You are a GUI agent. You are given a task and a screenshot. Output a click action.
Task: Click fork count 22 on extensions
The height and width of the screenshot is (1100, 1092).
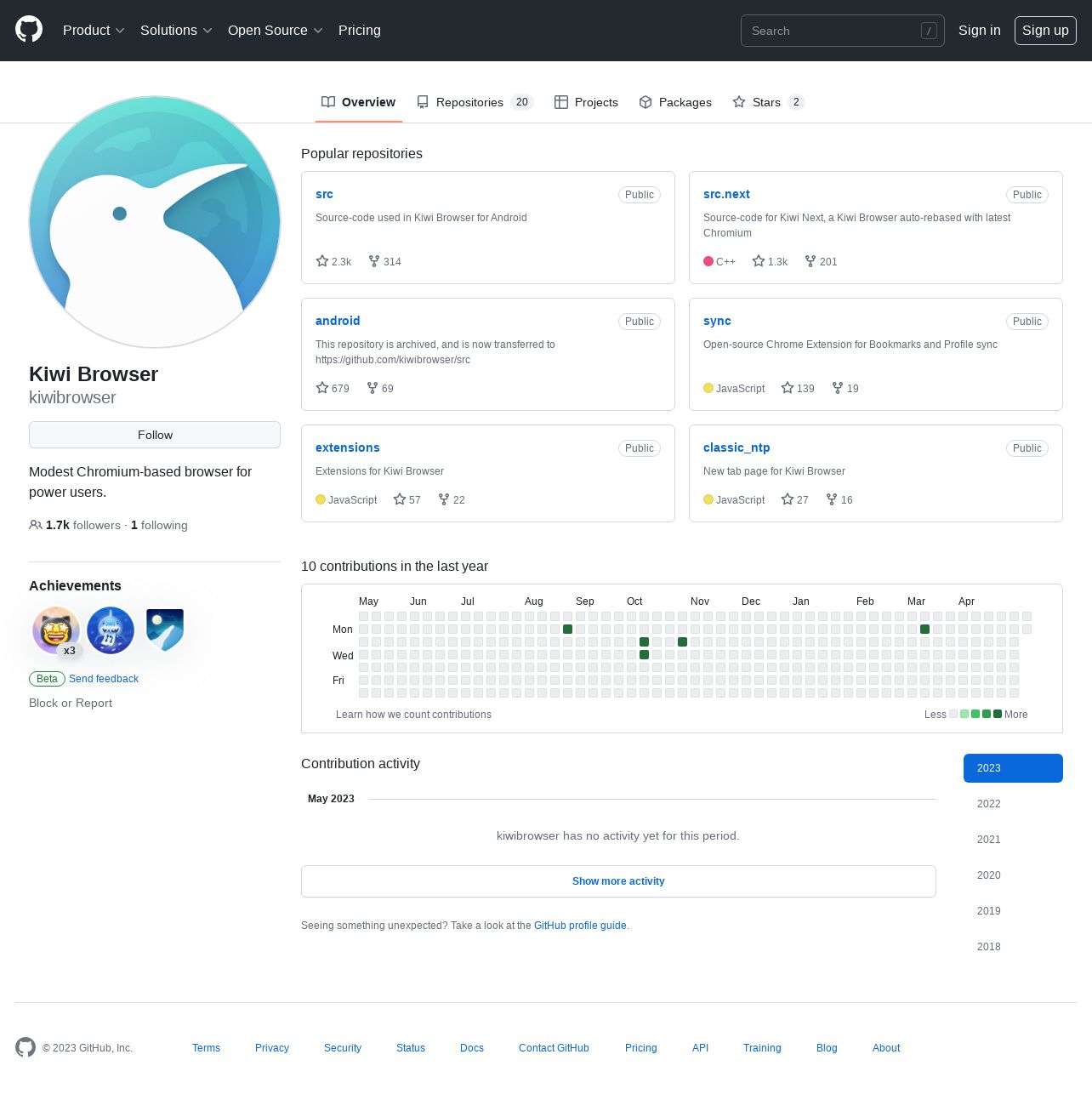[x=452, y=499]
